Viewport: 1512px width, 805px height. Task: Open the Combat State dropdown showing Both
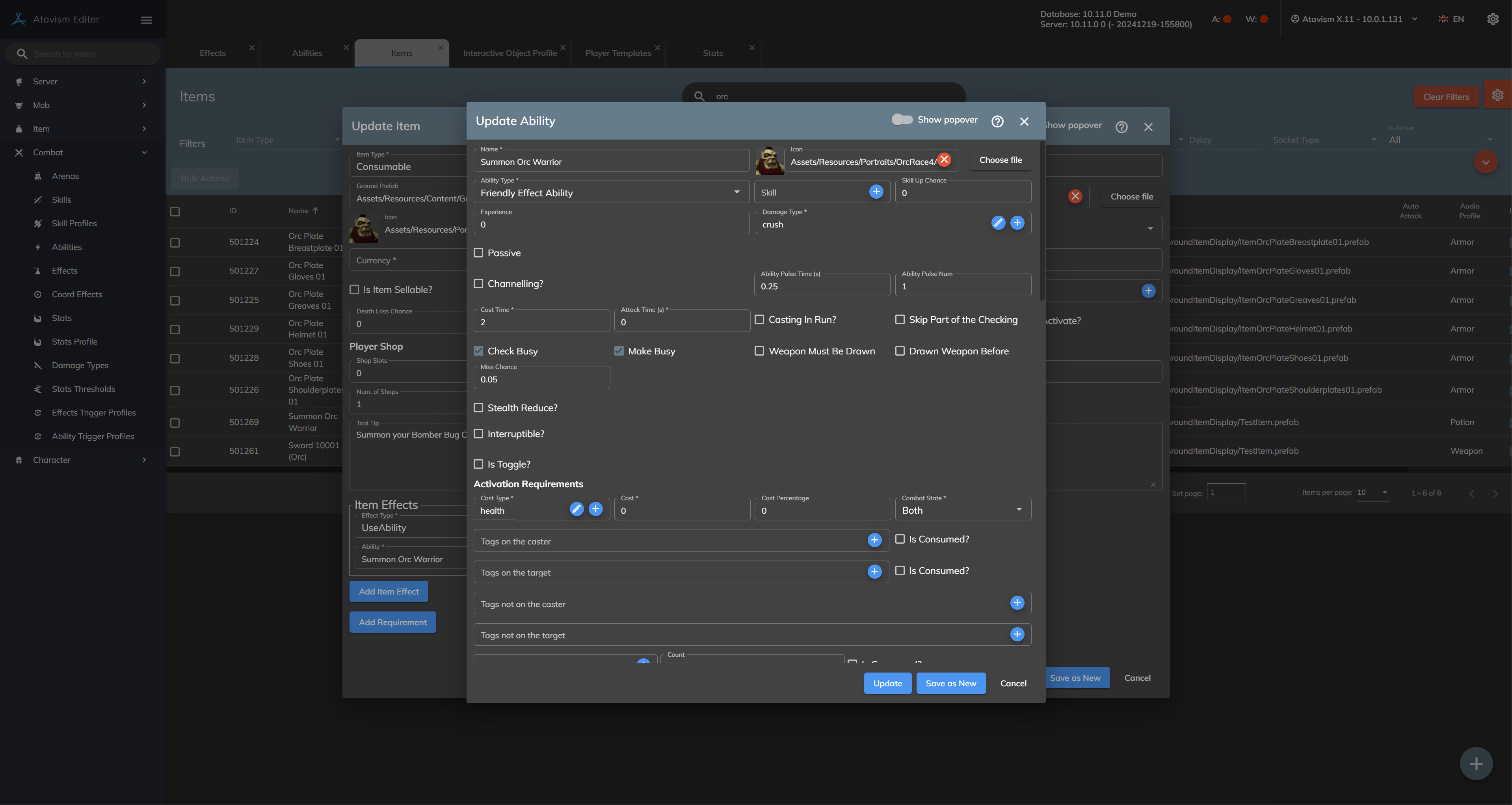962,510
